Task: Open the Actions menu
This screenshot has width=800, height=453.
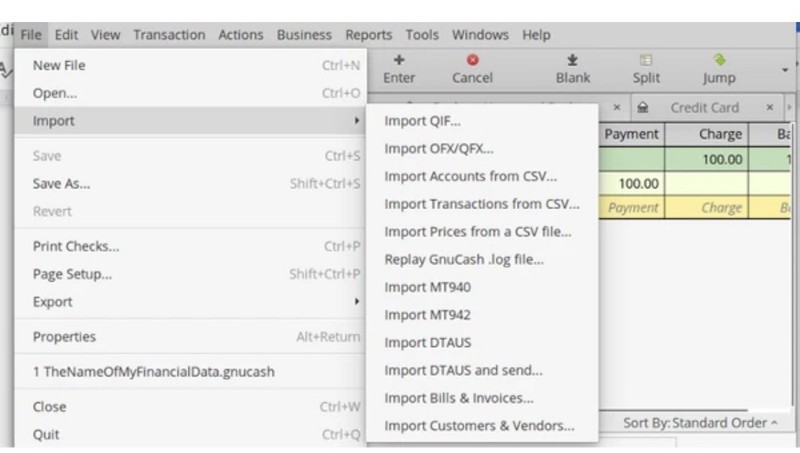Action: coord(241,35)
